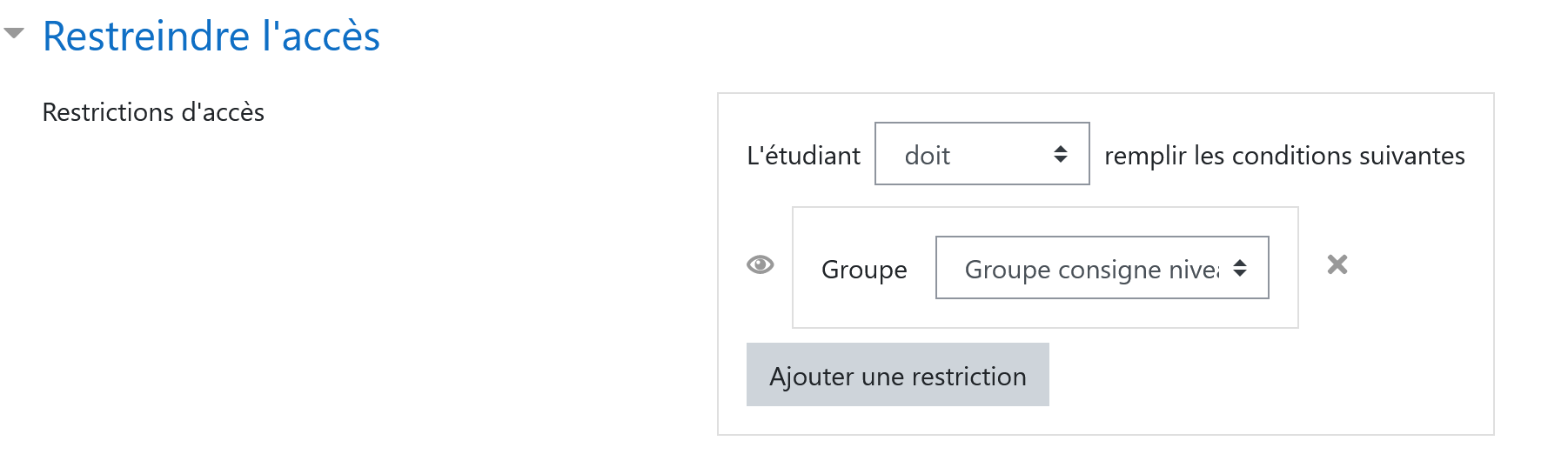This screenshot has height=461, width=1568.
Task: Click the up-down arrows of the doit selector
Action: tap(1060, 154)
